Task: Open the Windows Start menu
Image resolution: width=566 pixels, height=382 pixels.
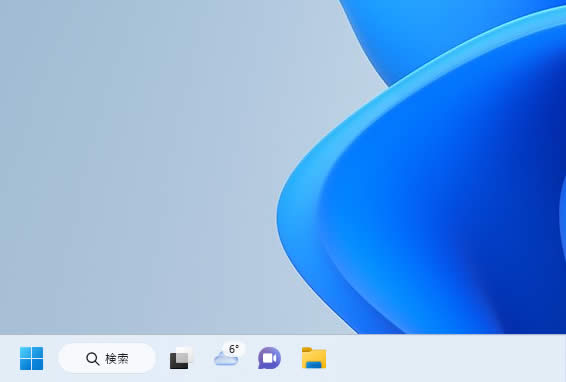Action: click(31, 358)
